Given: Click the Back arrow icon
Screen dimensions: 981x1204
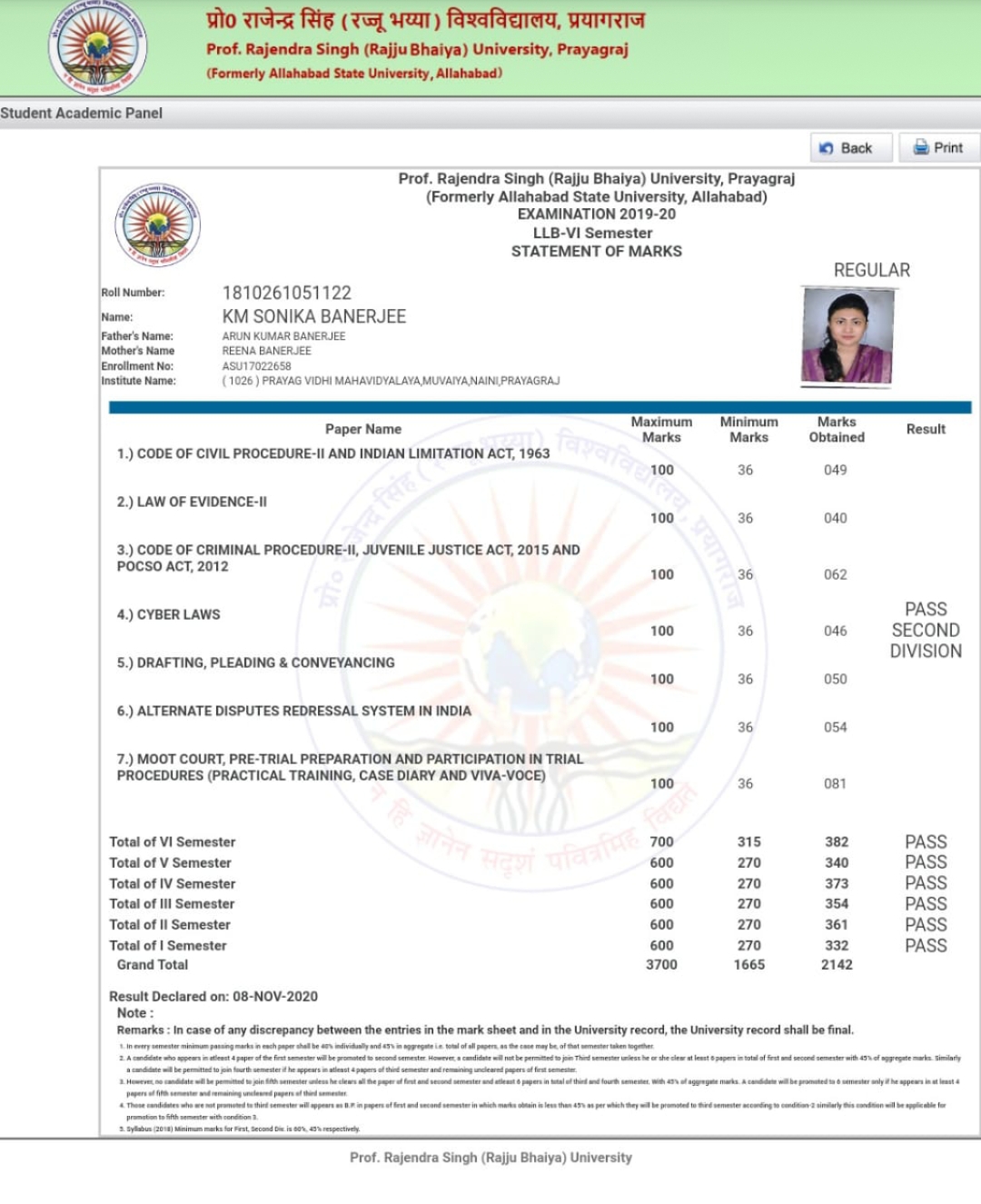Looking at the screenshot, I should 827,148.
